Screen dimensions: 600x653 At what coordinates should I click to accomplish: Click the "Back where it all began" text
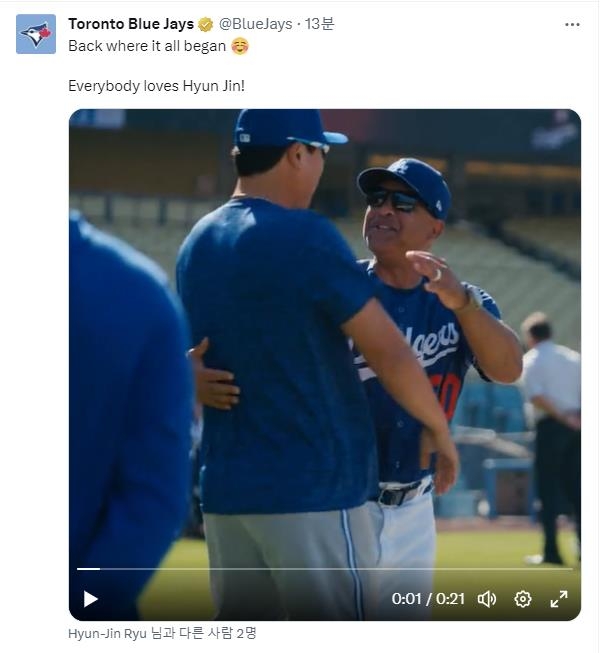click(147, 46)
